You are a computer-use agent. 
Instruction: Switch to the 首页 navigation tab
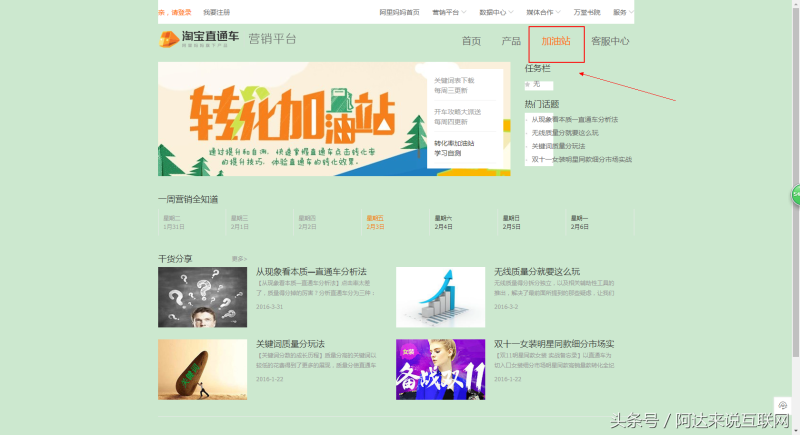coord(471,41)
